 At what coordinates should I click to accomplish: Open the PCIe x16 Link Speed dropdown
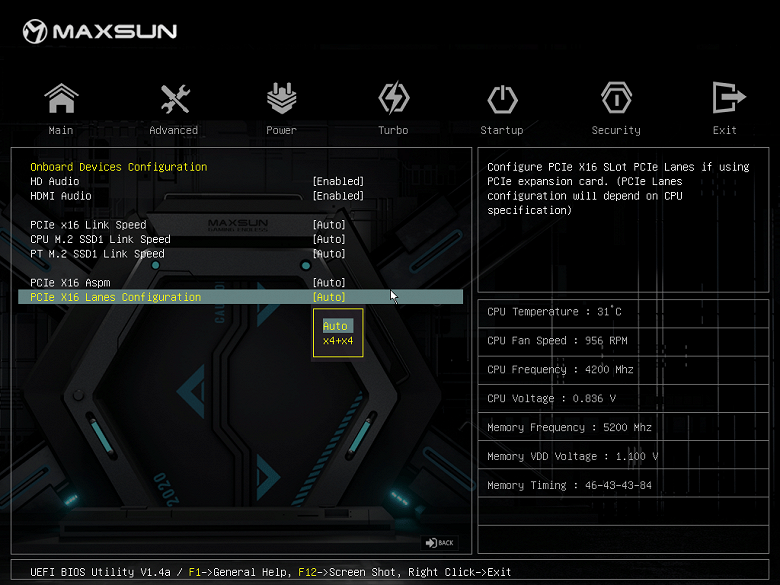tap(329, 225)
